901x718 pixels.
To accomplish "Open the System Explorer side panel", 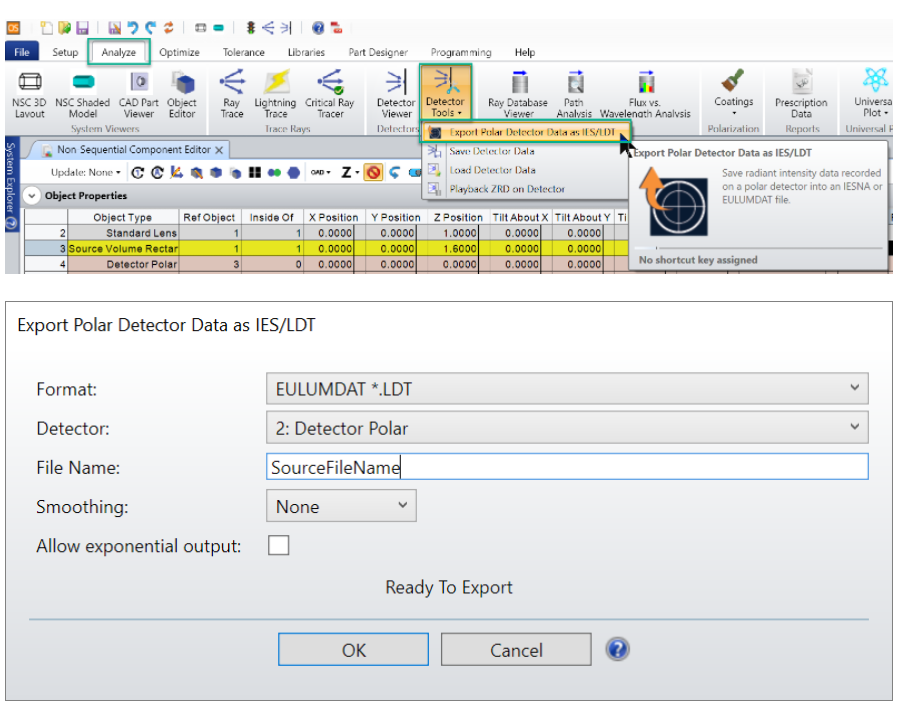I will pos(11,184).
